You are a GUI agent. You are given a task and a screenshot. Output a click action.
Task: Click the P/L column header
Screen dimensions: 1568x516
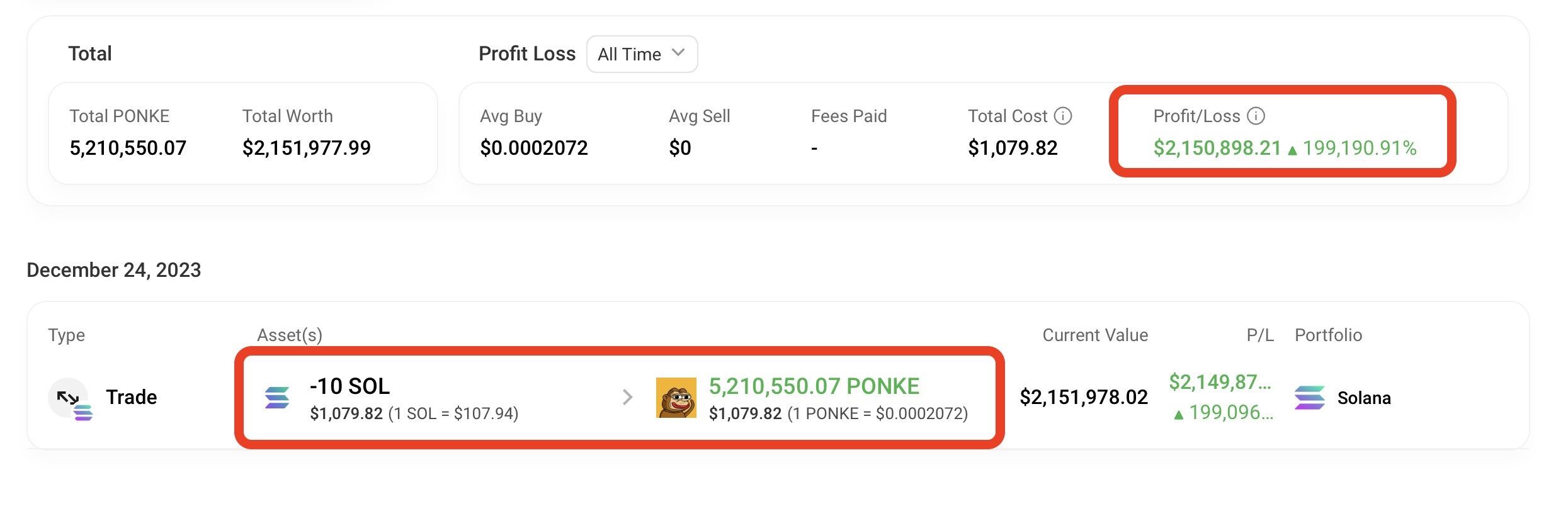pos(1259,335)
